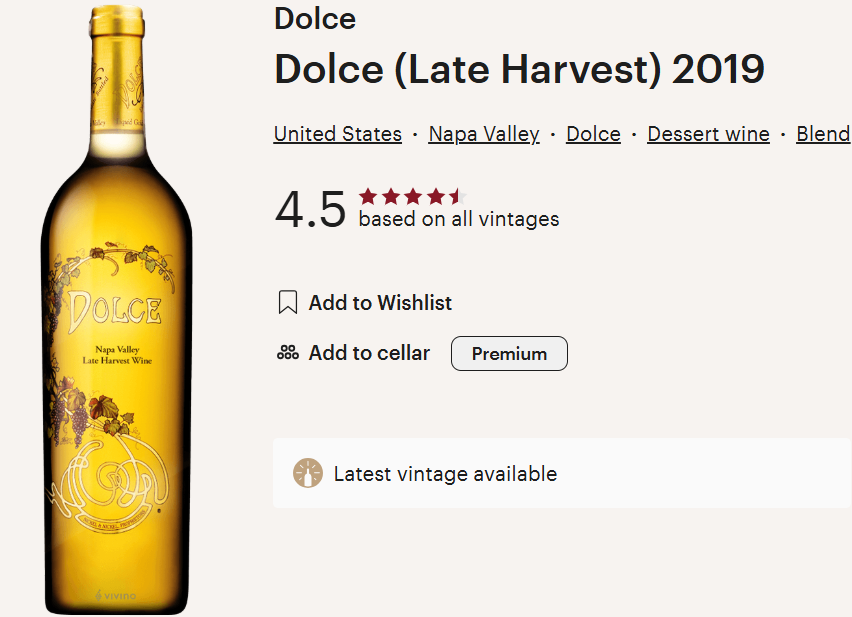
Task: Open the Dessert wine category link
Action: click(x=708, y=134)
